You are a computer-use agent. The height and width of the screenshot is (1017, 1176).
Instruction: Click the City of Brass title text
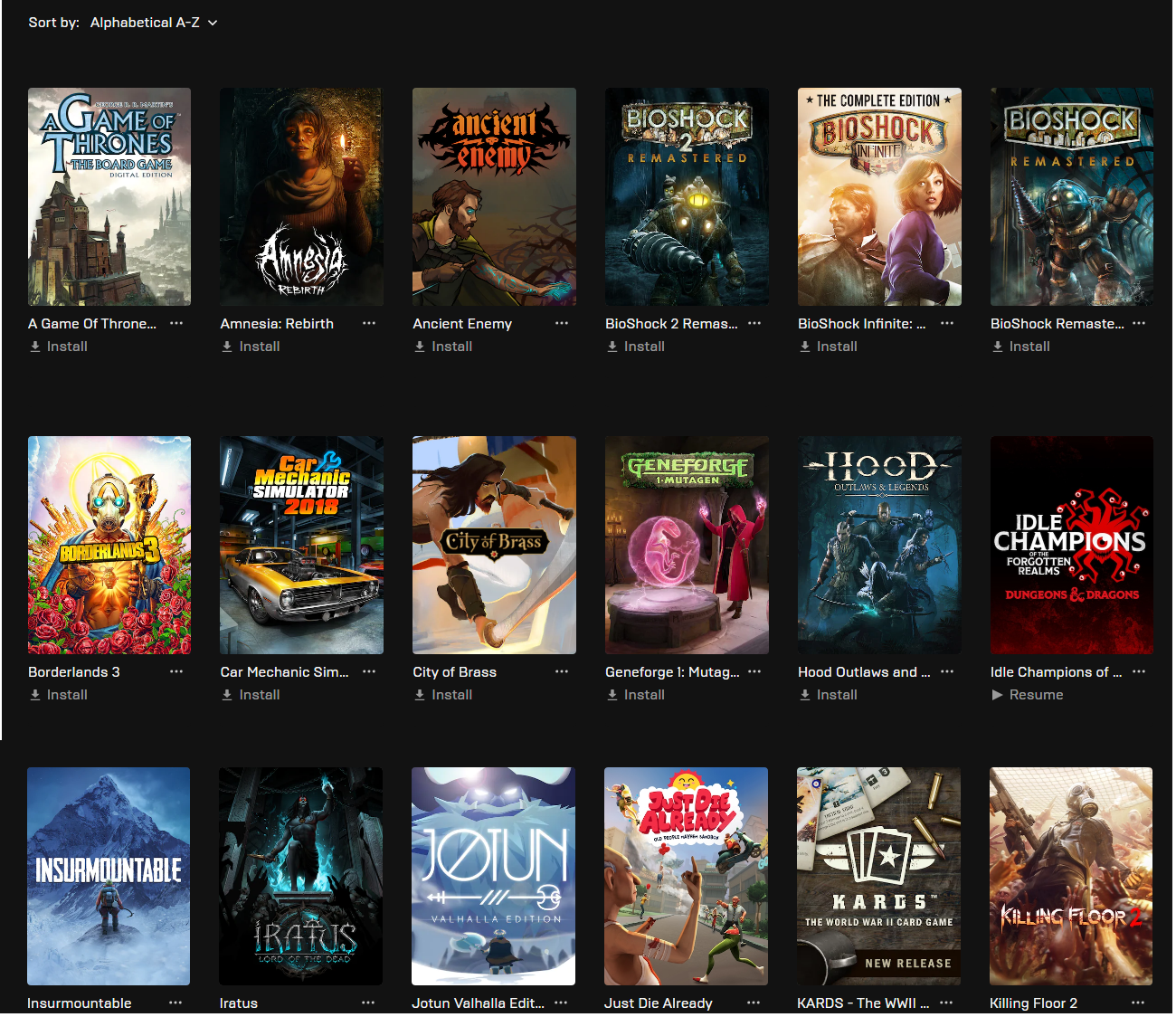[455, 672]
